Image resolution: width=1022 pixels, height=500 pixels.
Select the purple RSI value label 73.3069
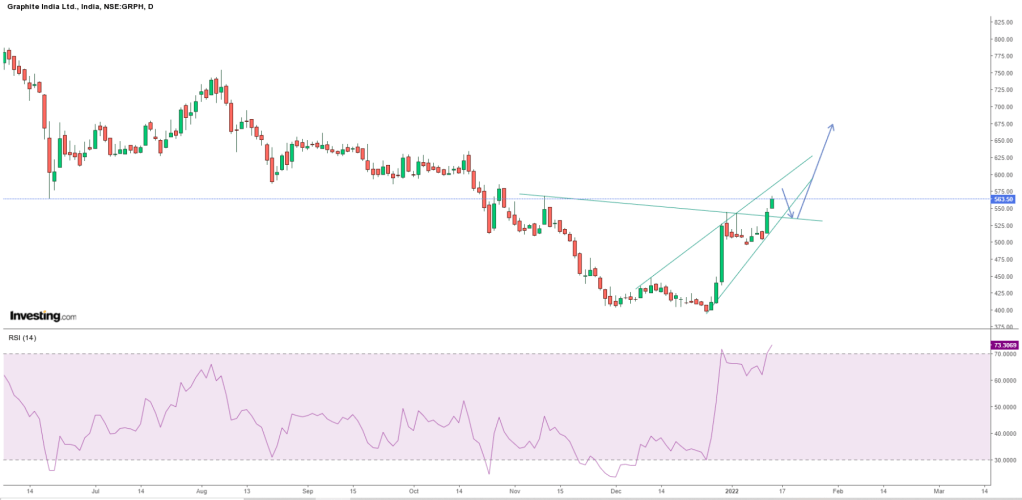coord(1003,346)
